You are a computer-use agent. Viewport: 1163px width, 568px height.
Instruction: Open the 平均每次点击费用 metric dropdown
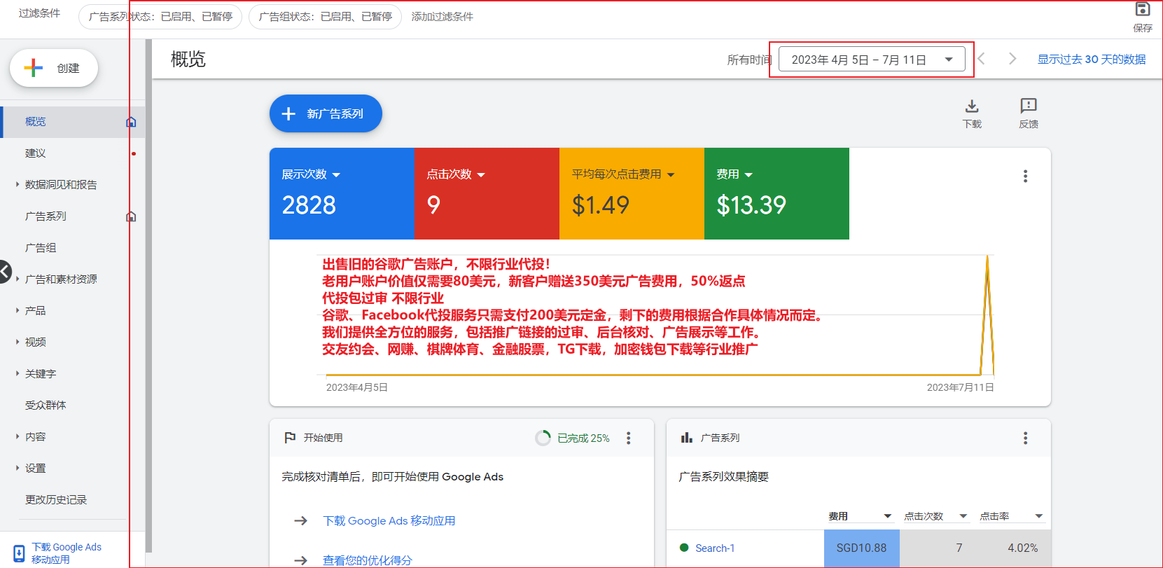click(x=671, y=175)
